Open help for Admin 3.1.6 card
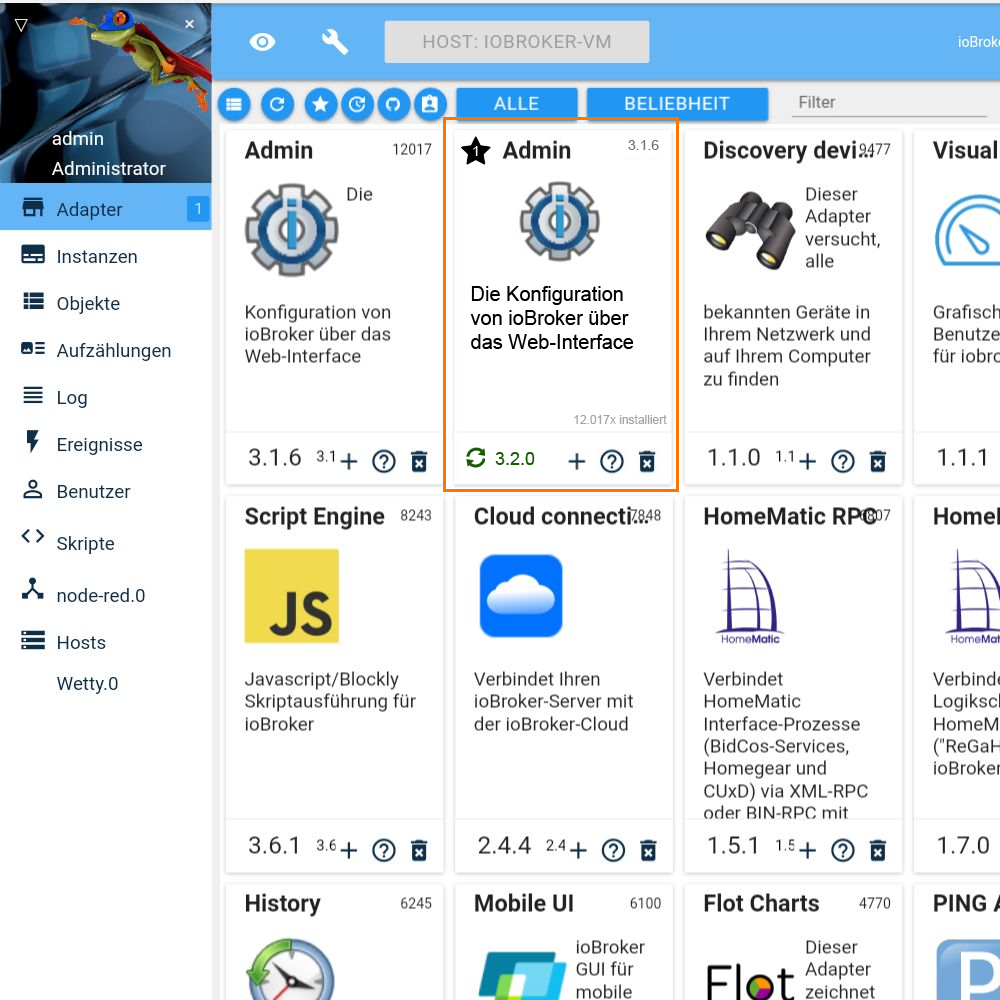The height and width of the screenshot is (1000, 1000). [x=384, y=461]
